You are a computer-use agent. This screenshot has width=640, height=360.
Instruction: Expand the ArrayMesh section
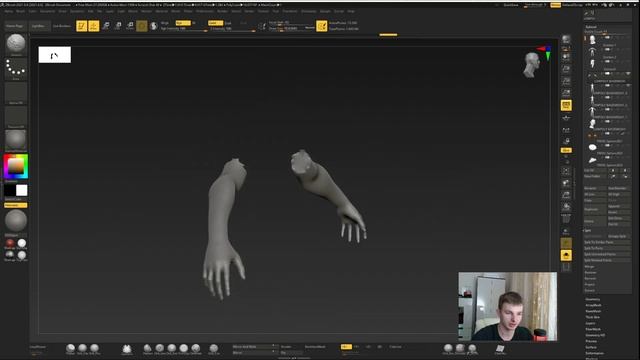tap(593, 305)
